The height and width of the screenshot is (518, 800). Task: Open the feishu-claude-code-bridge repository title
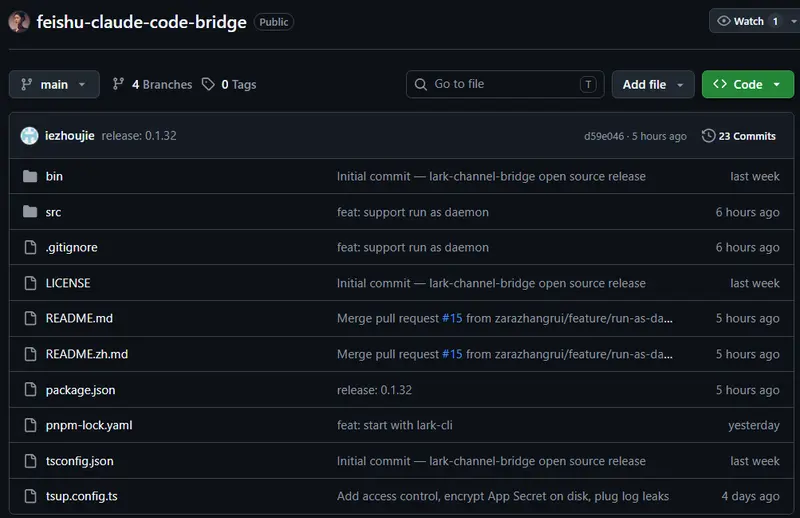pyautogui.click(x=141, y=22)
